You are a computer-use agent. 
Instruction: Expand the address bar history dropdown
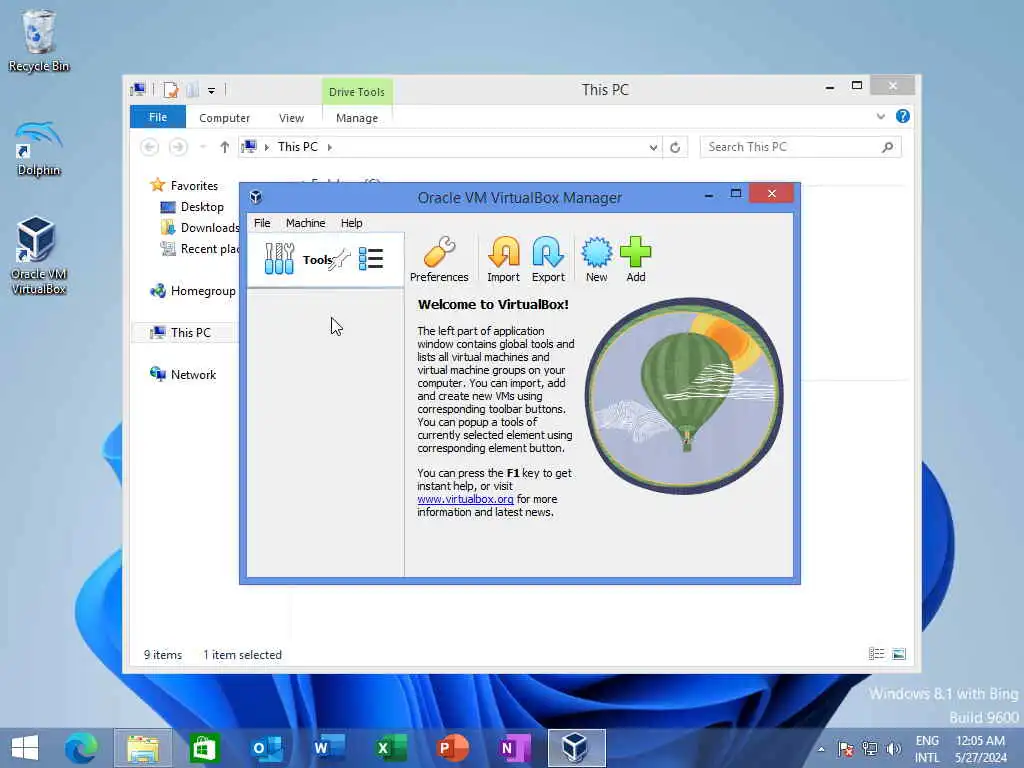(x=653, y=148)
